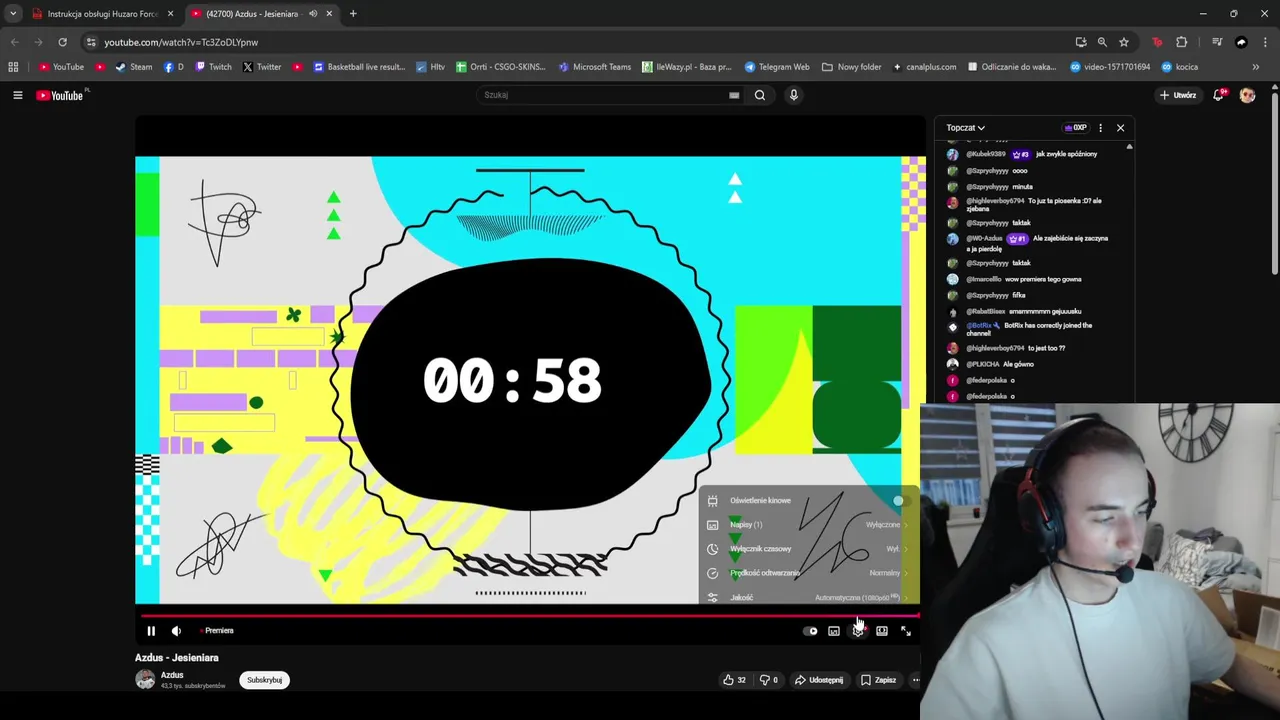The width and height of the screenshot is (1280, 720).
Task: Close the live chat panel
Action: point(1120,128)
